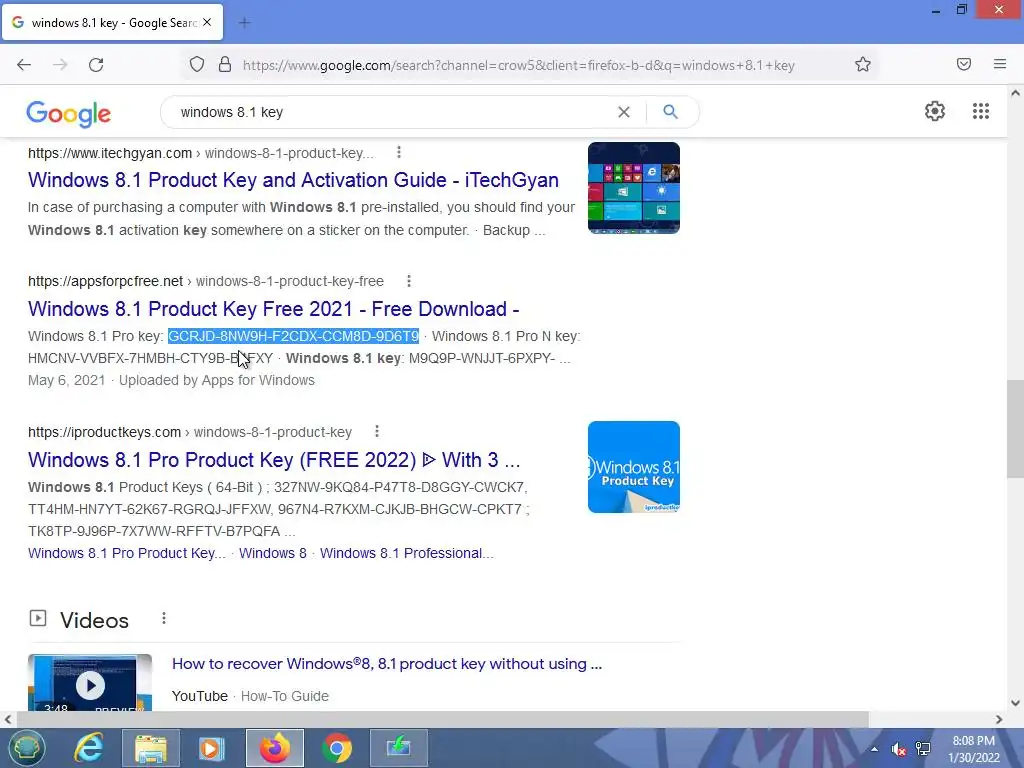The height and width of the screenshot is (768, 1024).
Task: Click the Videos section heading
Action: (x=94, y=620)
